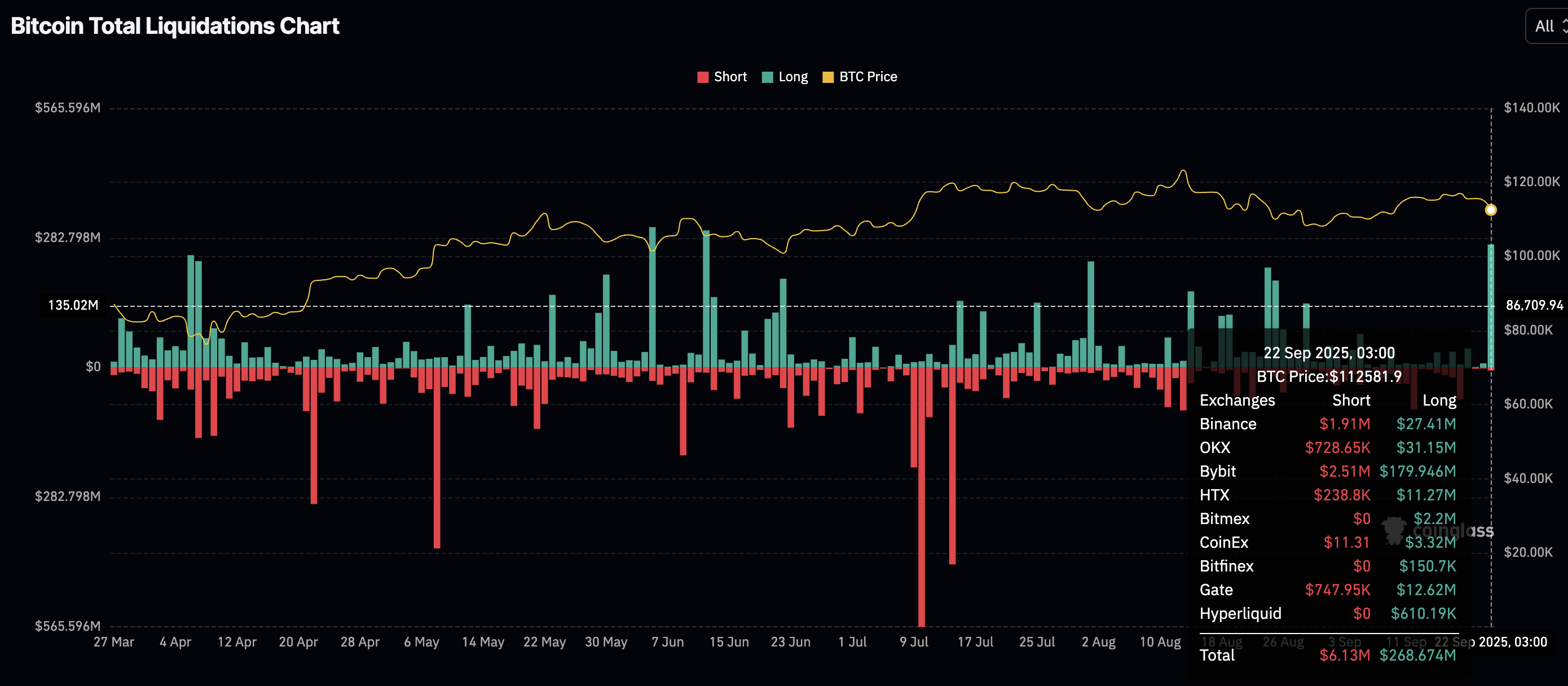1568x686 pixels.
Task: Open the All exchanges dropdown
Action: point(1547,26)
